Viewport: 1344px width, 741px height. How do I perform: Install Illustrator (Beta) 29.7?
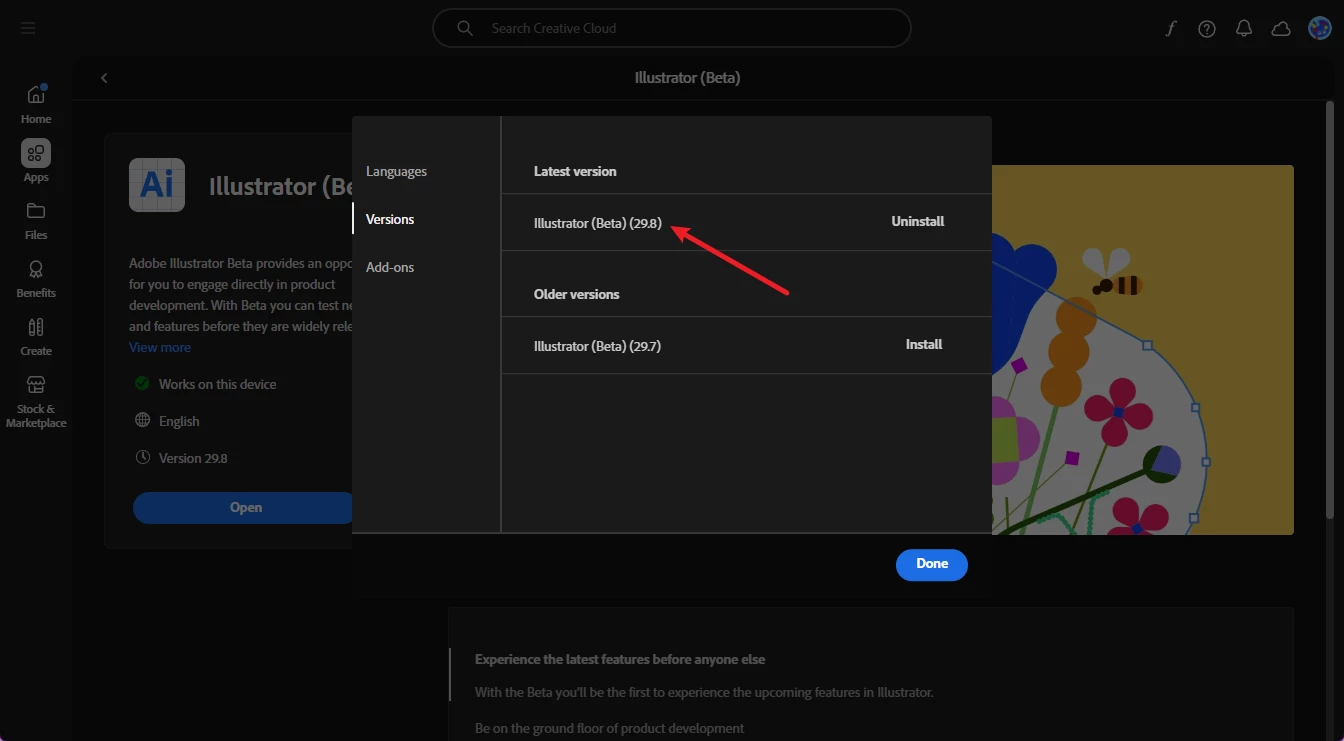click(924, 344)
